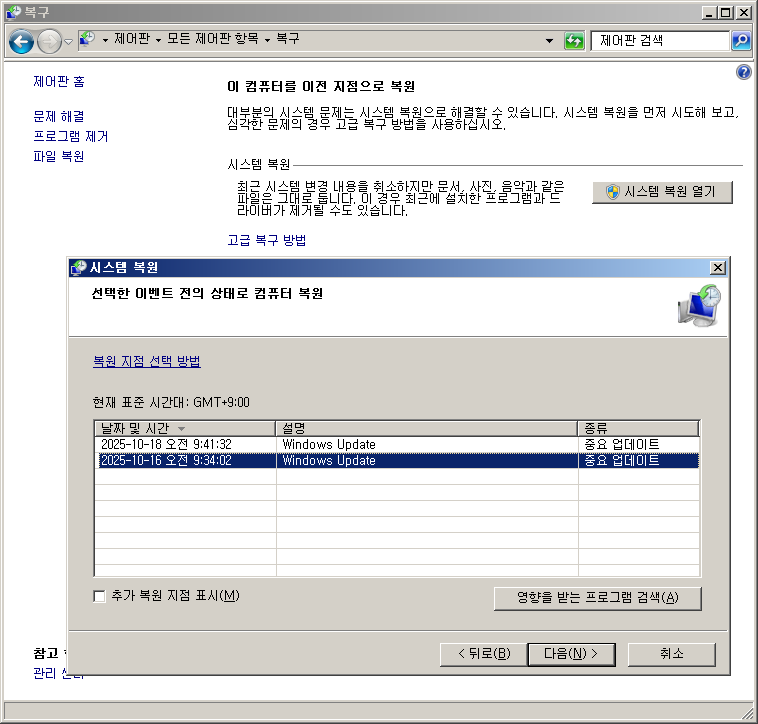Expand the 제어판 breadcrumb dropdown arrow
Image resolution: width=758 pixels, height=724 pixels.
click(158, 40)
